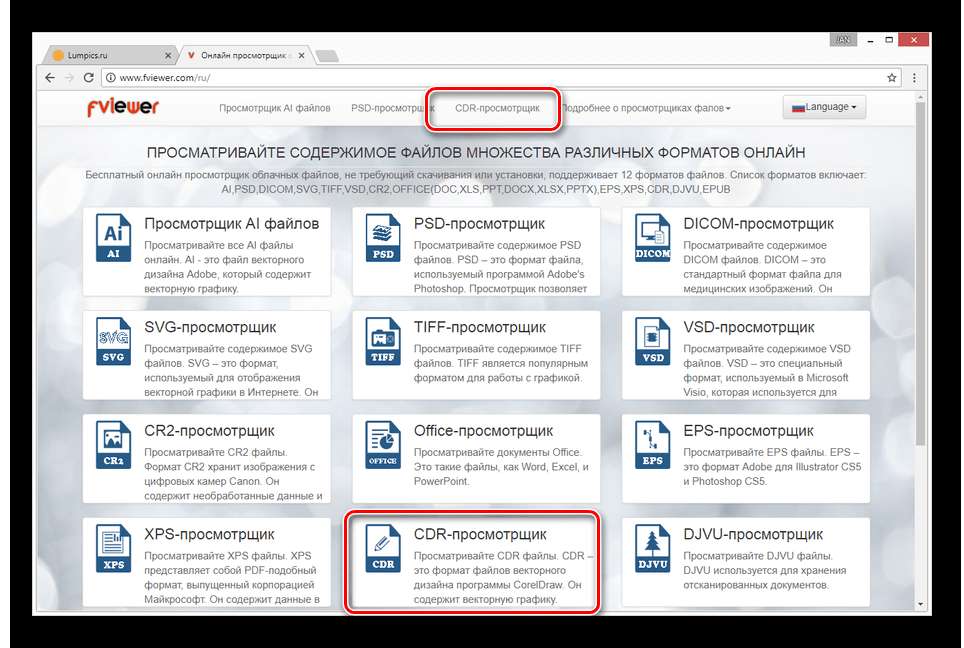Click the scrollbar down arrow
Screen dimensions: 964x648
pyautogui.click(x=920, y=604)
